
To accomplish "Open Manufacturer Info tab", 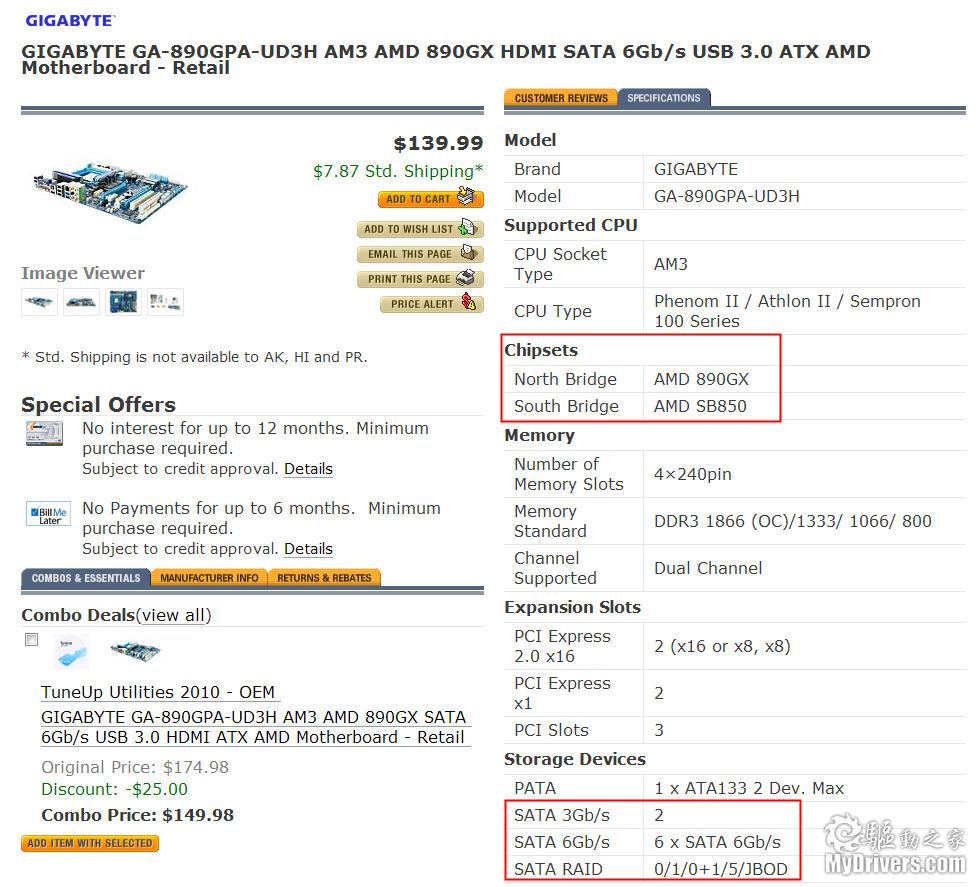I will [209, 578].
